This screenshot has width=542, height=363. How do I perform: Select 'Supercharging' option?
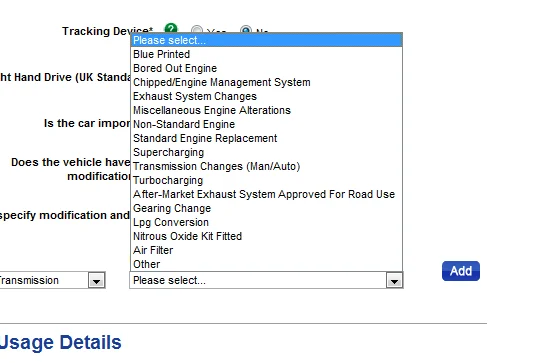click(x=267, y=152)
